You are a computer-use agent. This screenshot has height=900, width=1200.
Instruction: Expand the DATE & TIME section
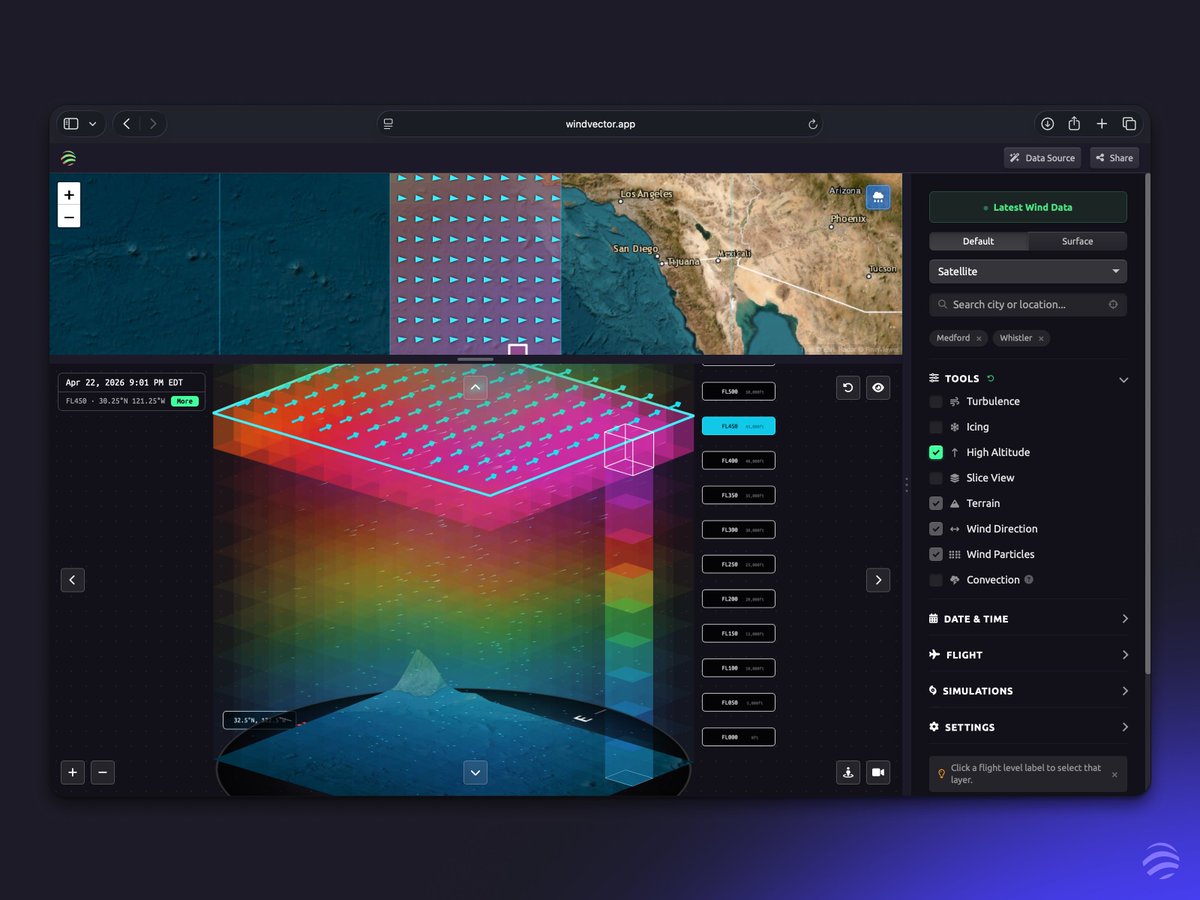click(1028, 619)
